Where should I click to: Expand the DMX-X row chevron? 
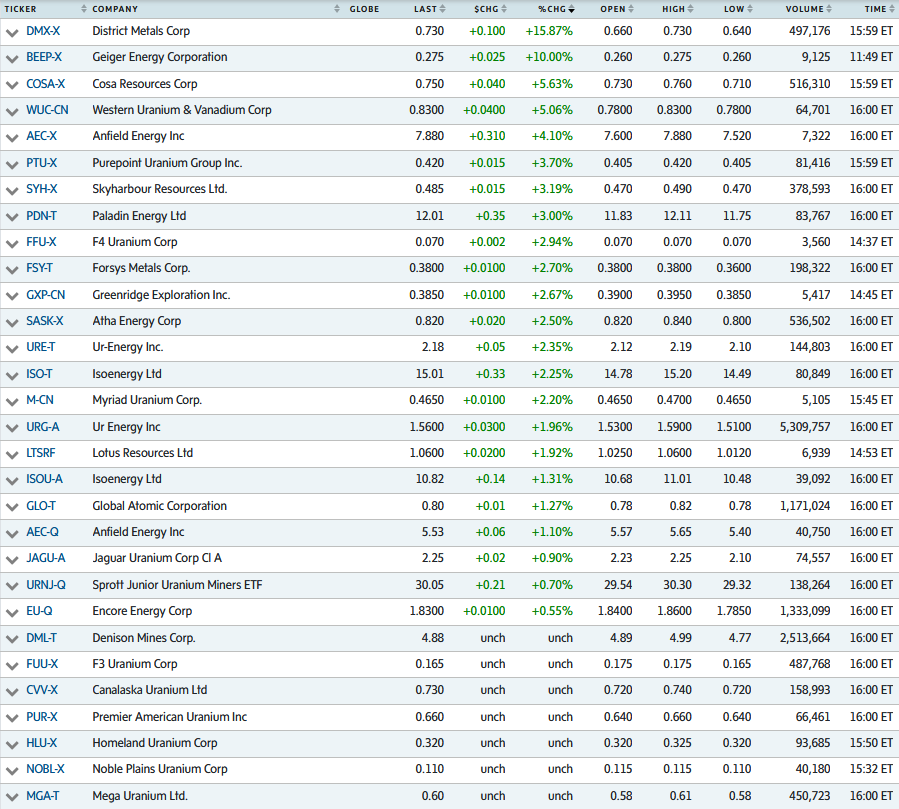point(11,32)
